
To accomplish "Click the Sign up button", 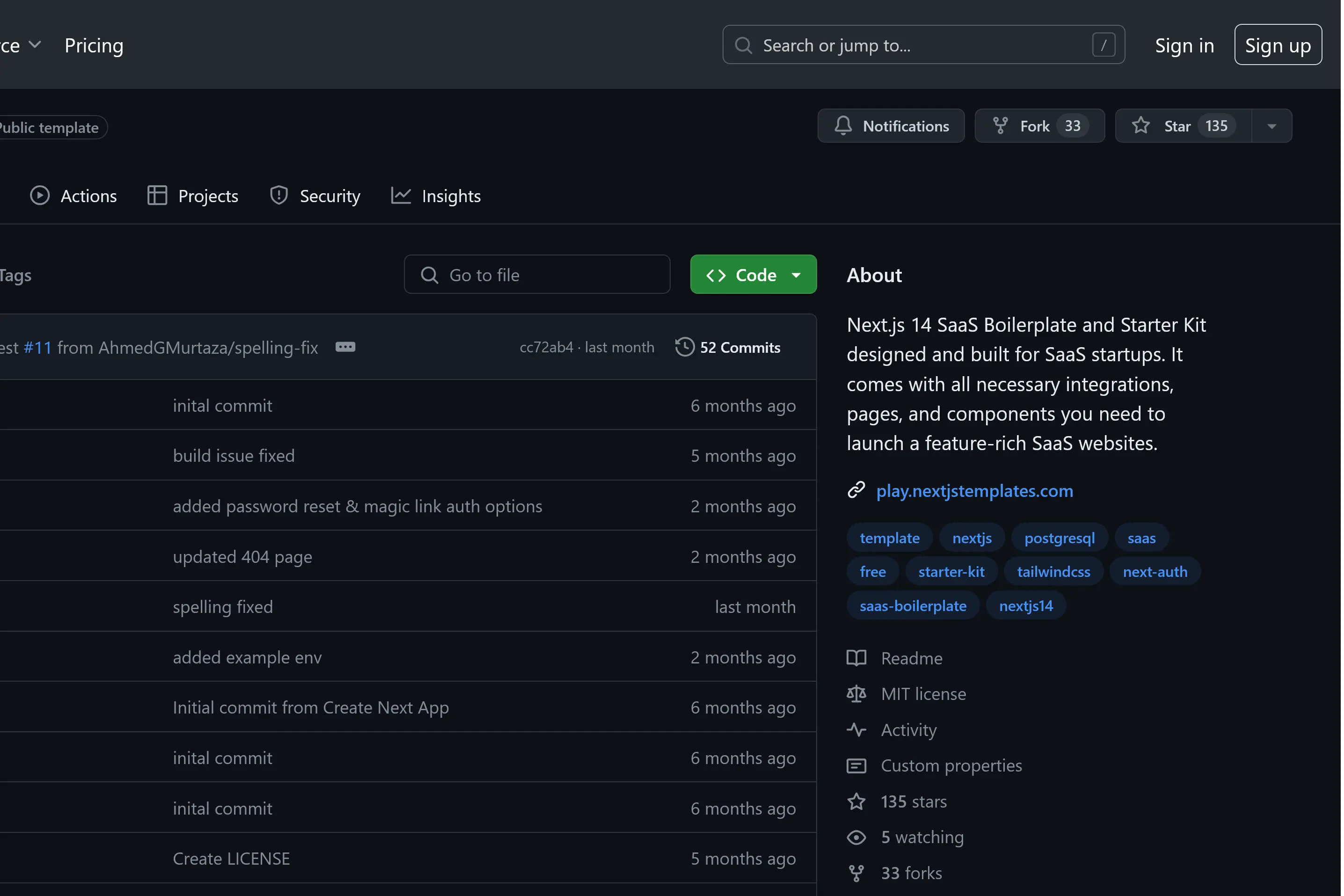I will tap(1278, 45).
